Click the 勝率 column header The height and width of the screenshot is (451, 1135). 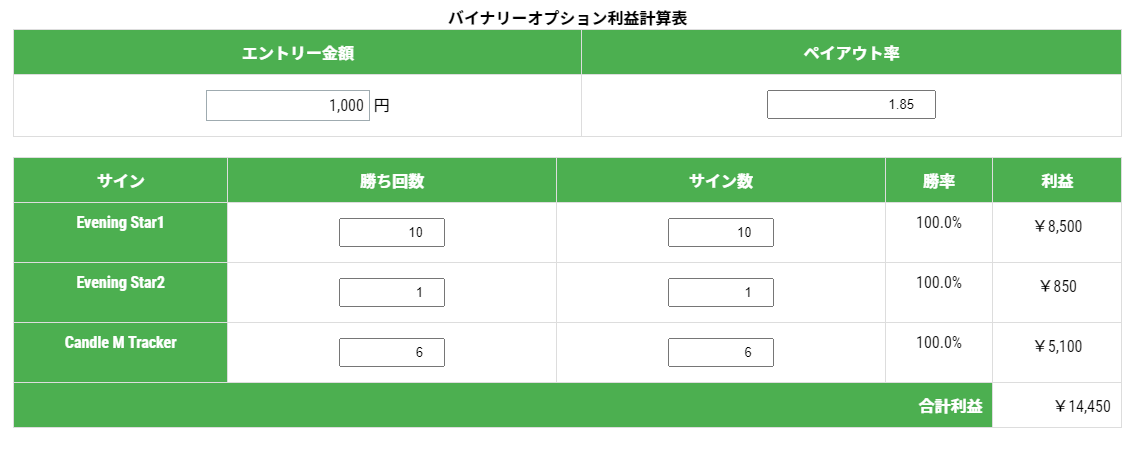[x=939, y=181]
